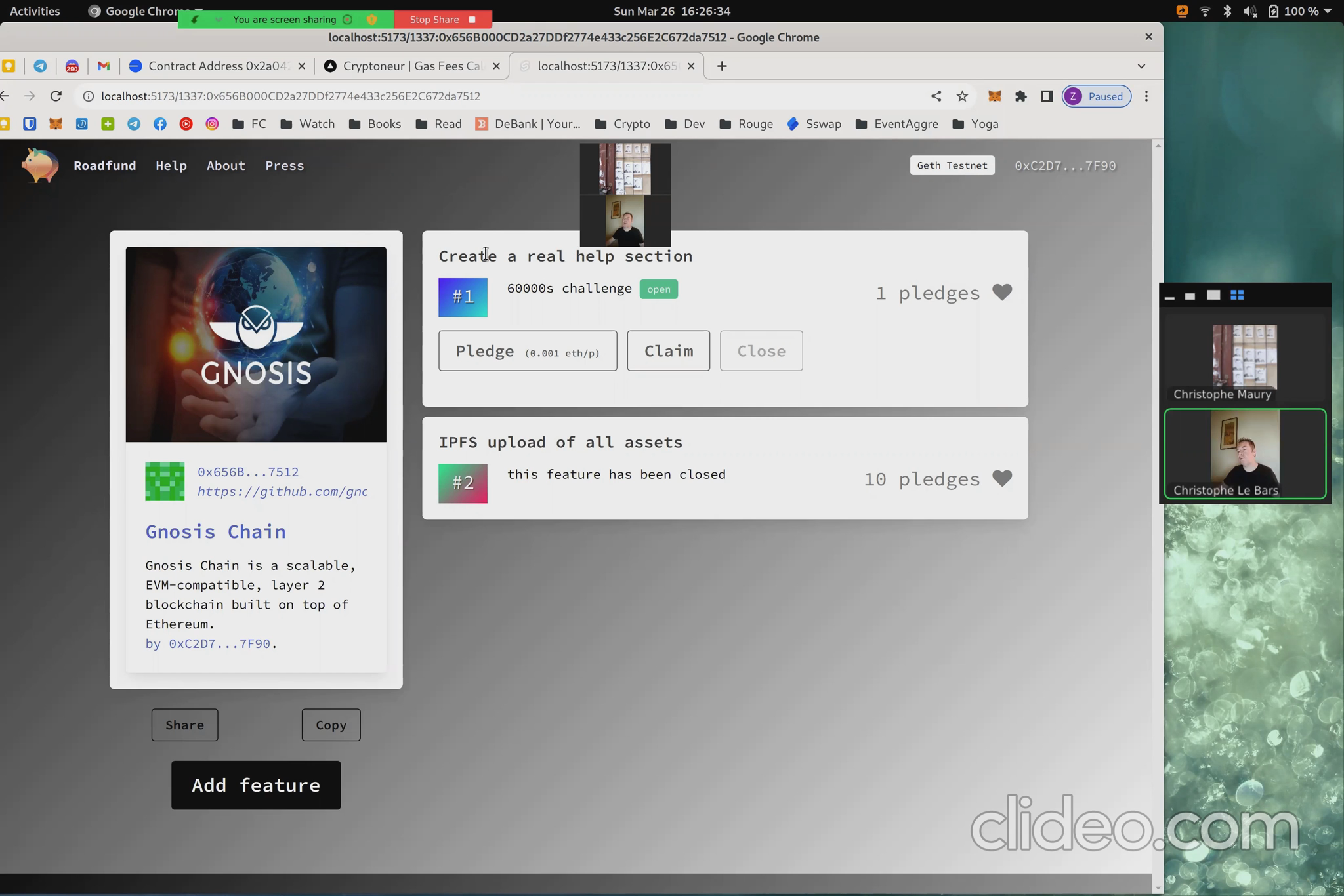Open the Instagram bookmark icon
1344x896 pixels.
click(212, 124)
